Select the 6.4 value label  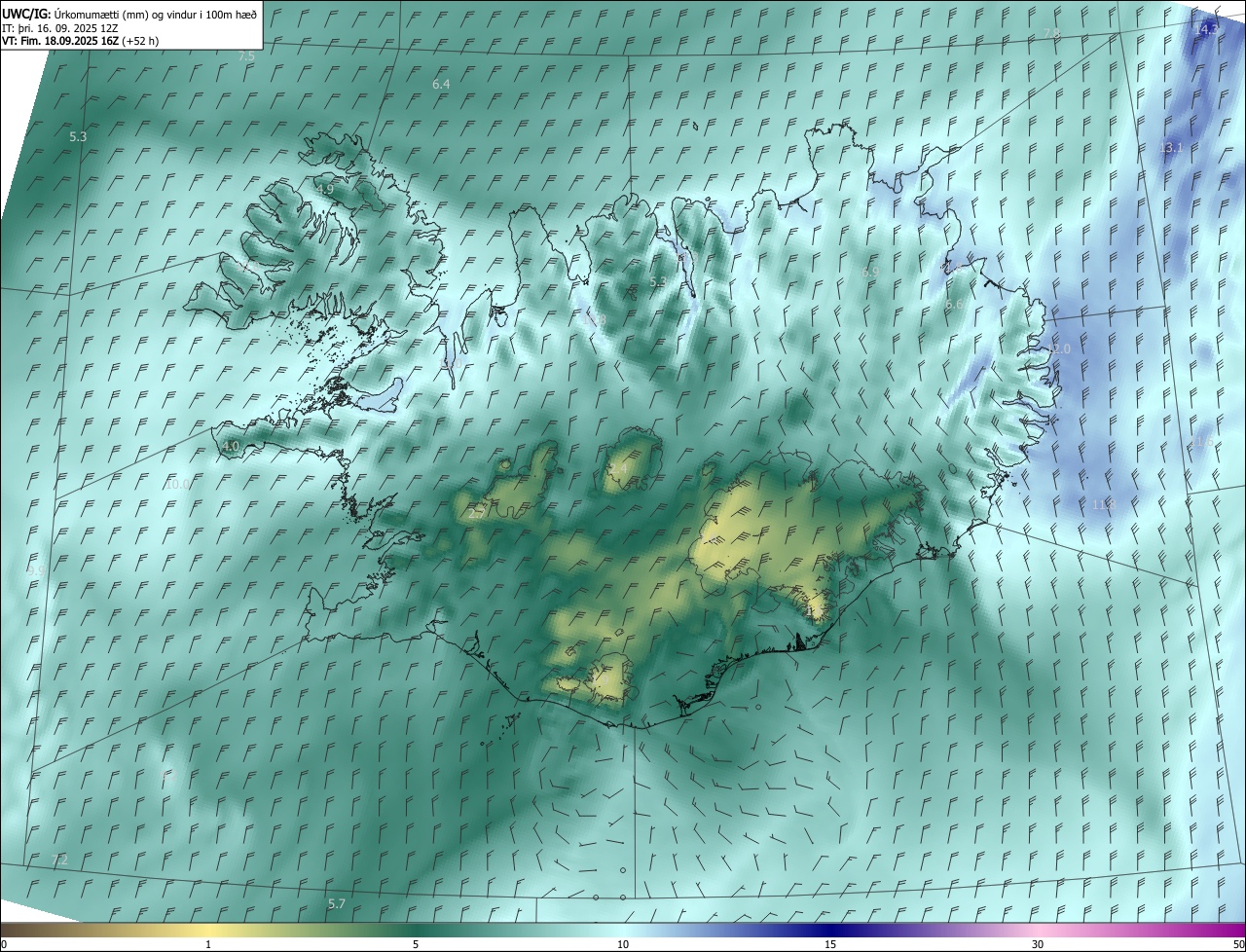441,85
